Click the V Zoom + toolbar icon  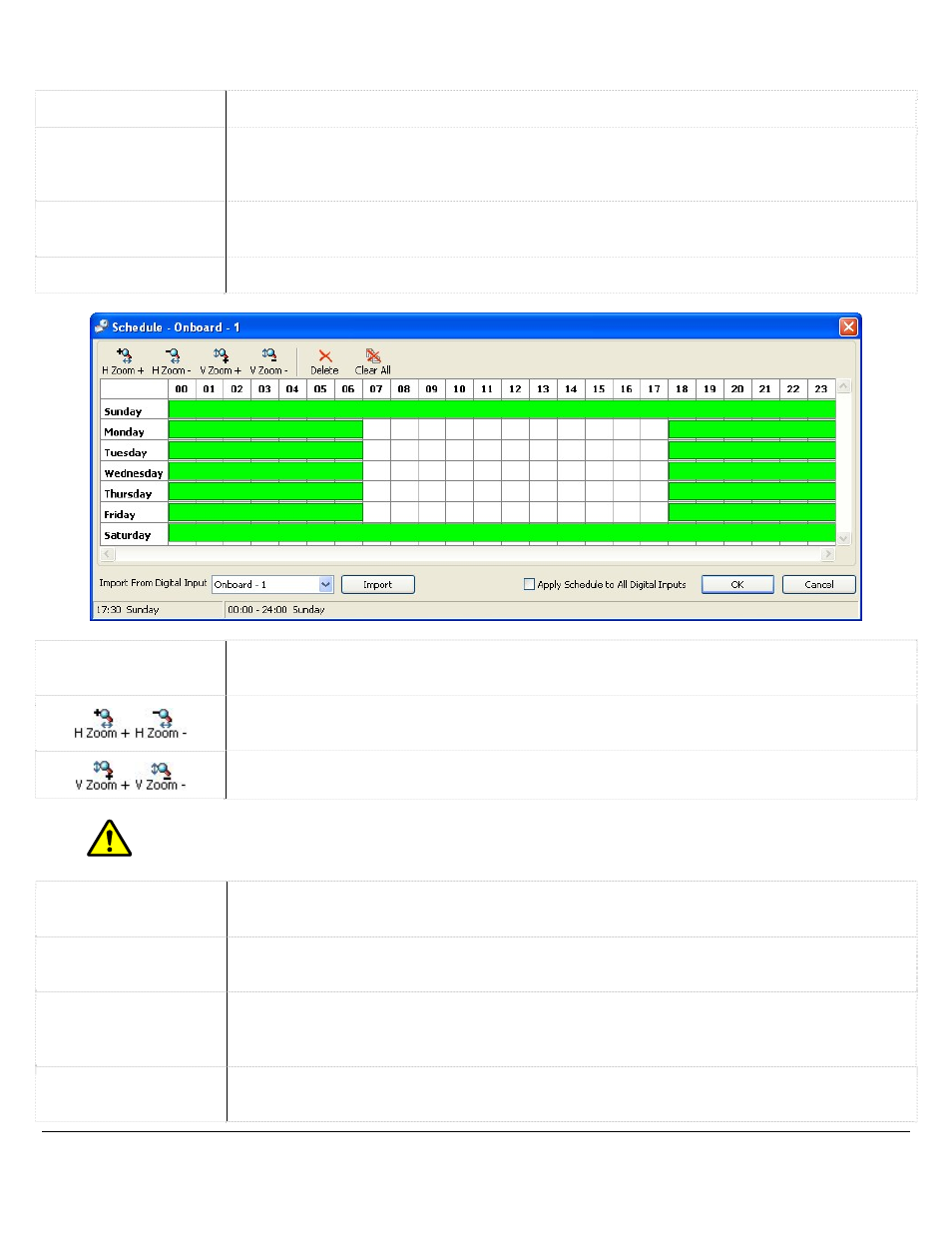coord(221,355)
